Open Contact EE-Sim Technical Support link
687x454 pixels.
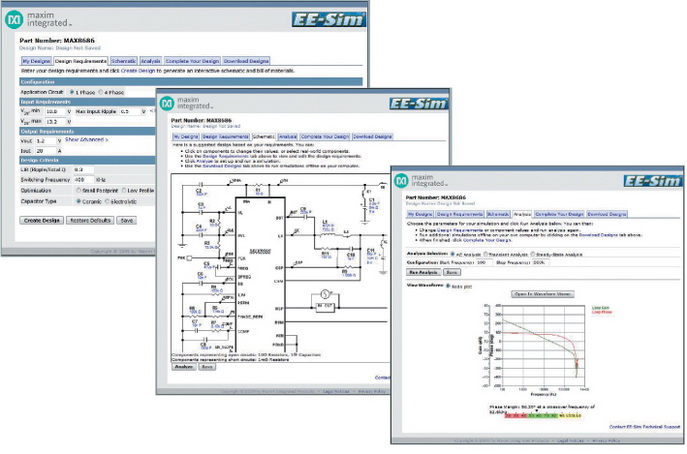645,426
